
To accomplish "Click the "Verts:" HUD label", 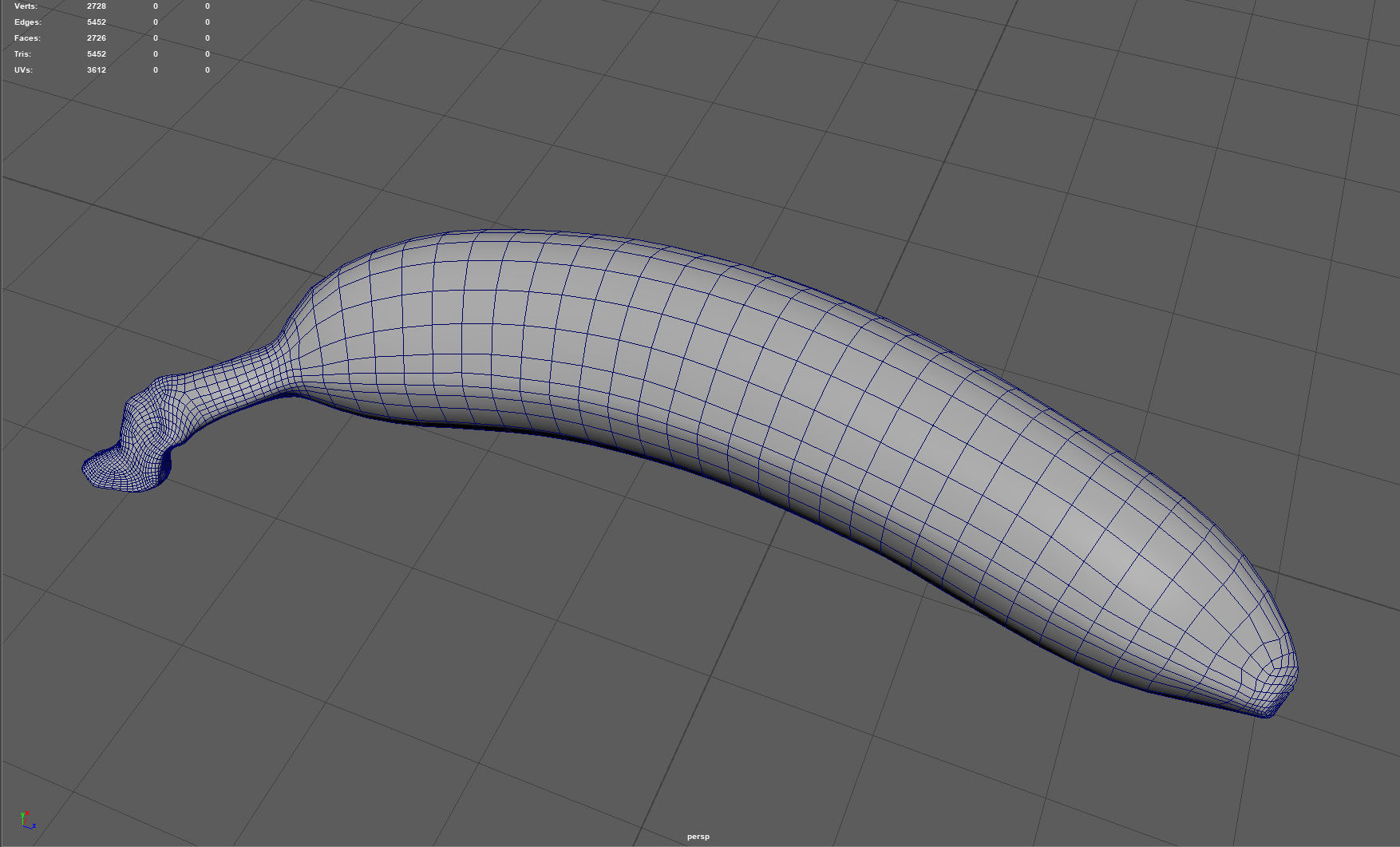I will point(26,6).
